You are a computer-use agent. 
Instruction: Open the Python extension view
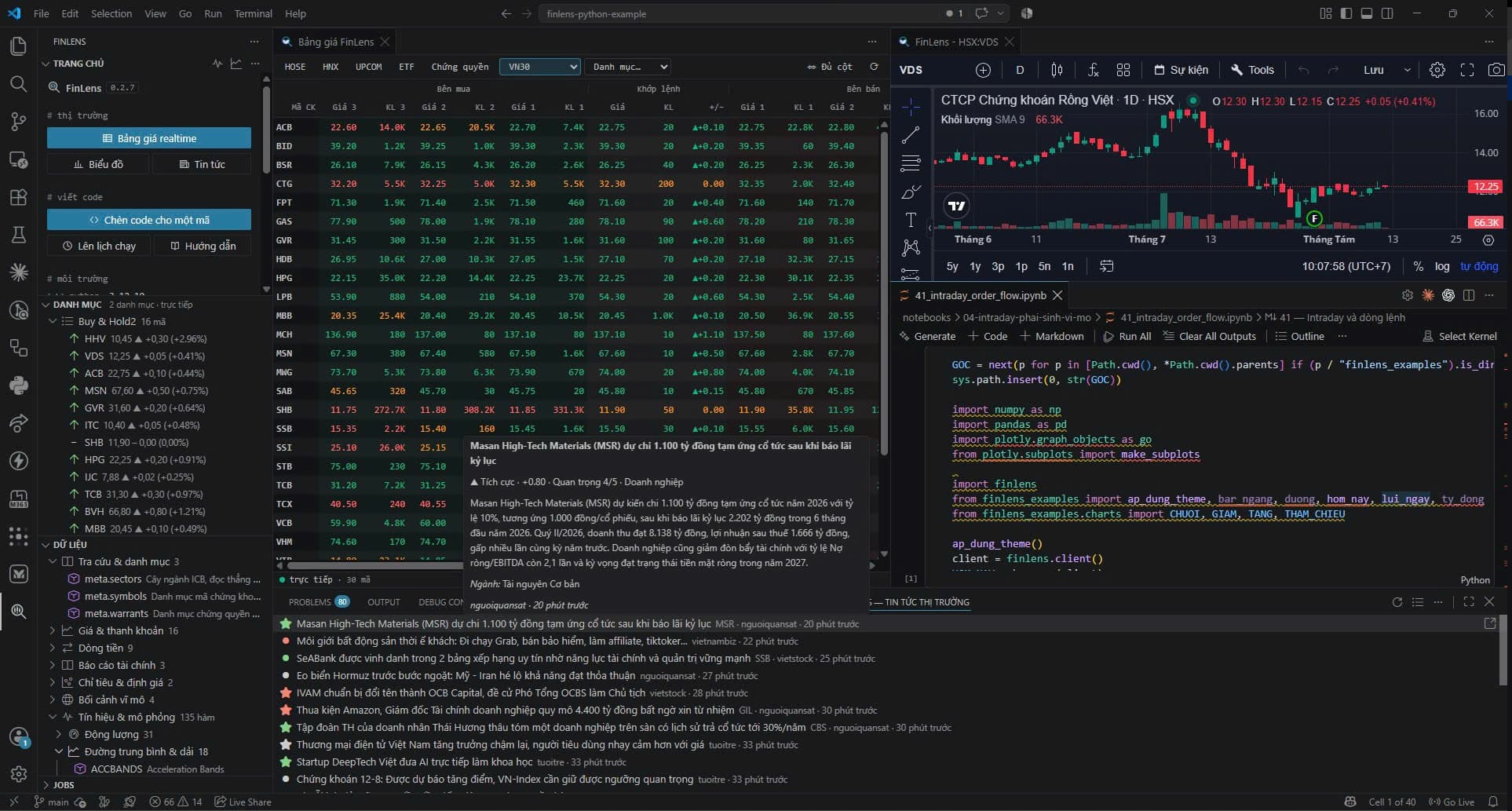(x=18, y=385)
